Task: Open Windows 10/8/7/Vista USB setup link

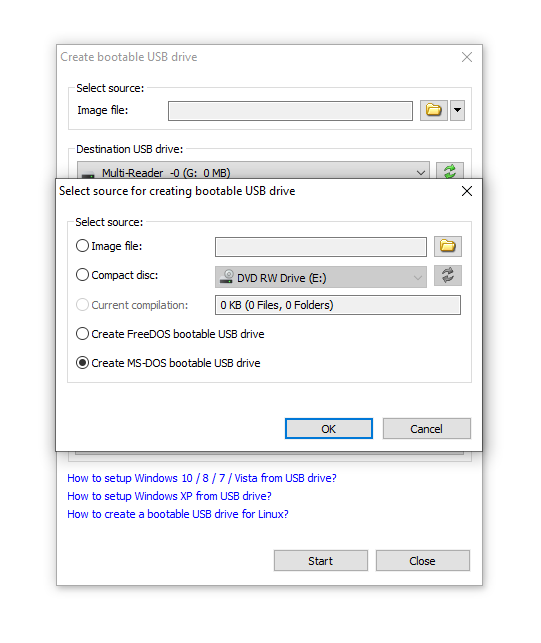Action: pos(202,478)
